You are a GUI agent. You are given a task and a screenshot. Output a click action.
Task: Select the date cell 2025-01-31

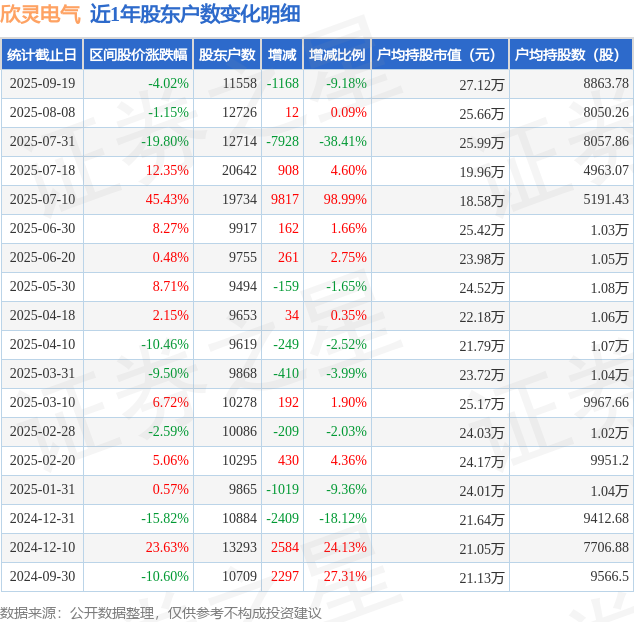click(x=42, y=489)
